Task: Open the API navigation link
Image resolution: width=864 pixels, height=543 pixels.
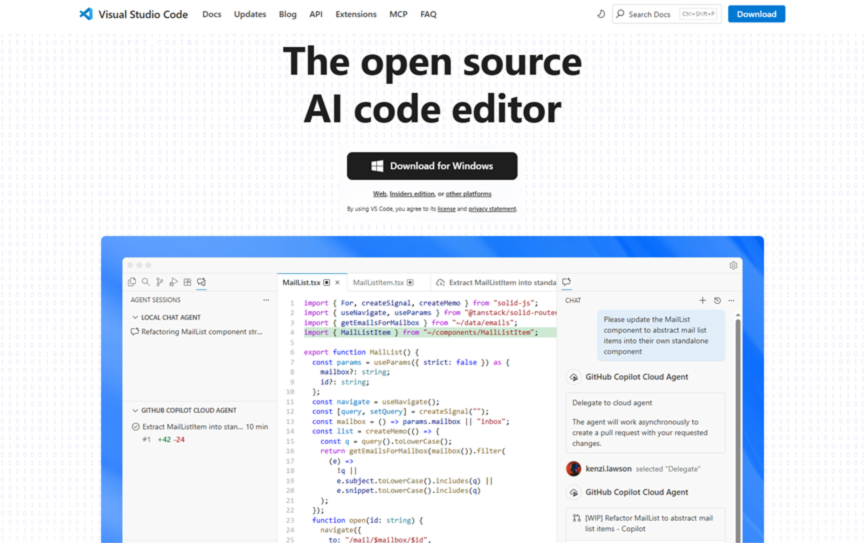Action: point(316,14)
